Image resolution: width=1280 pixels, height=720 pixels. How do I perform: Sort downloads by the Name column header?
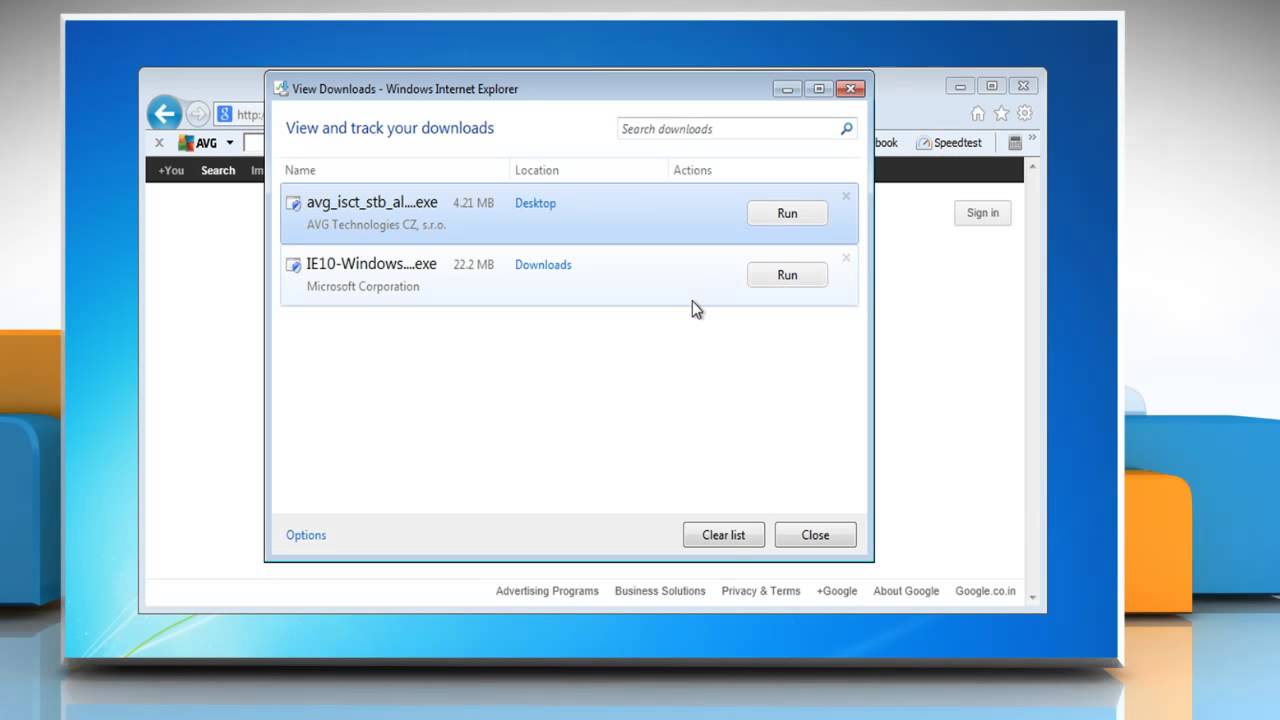(300, 170)
